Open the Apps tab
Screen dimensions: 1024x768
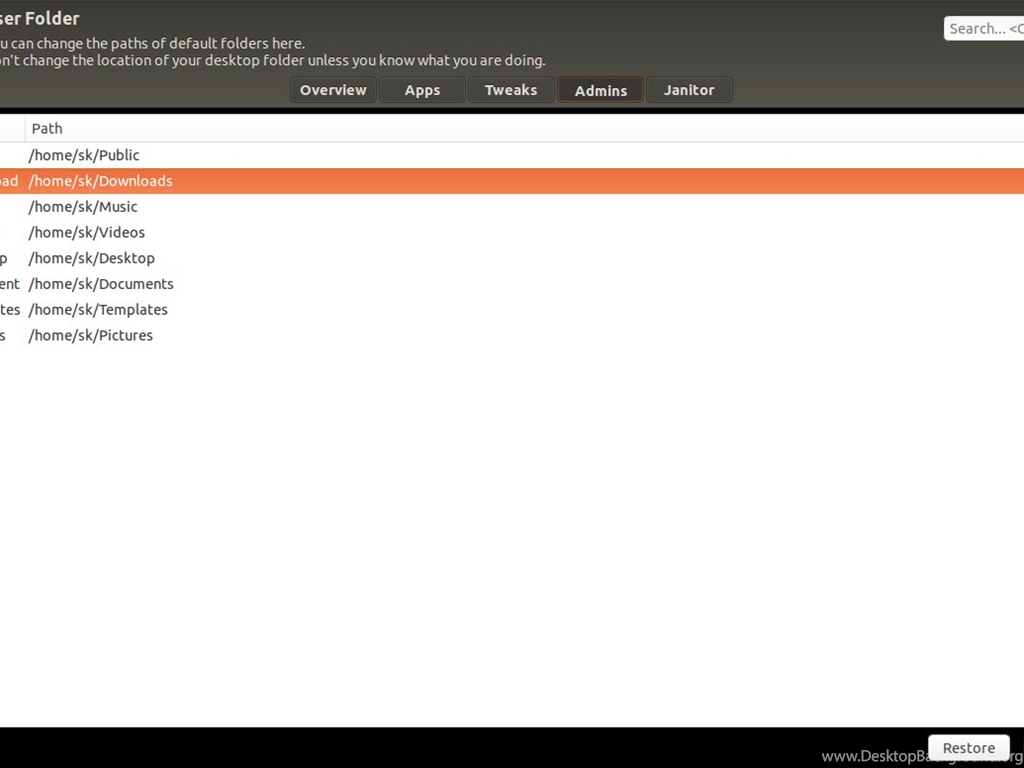pos(422,90)
